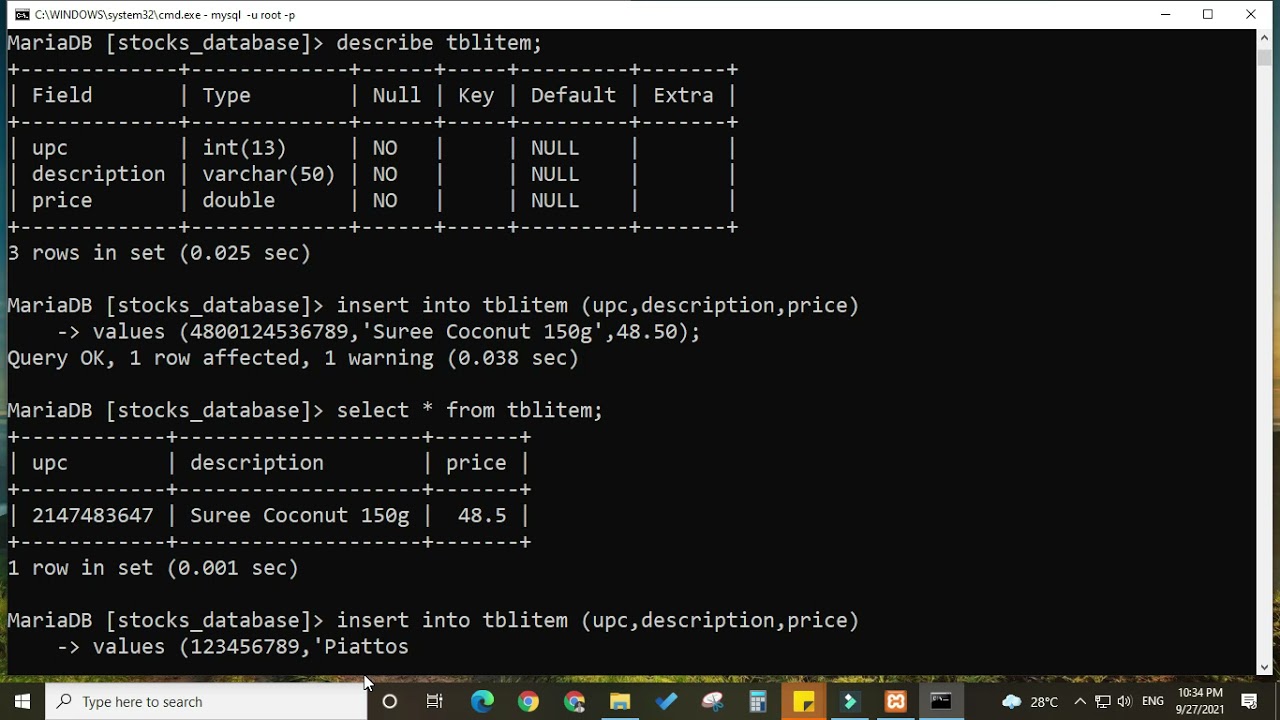Click the console vertical scrollbar thumb

coord(1264,56)
